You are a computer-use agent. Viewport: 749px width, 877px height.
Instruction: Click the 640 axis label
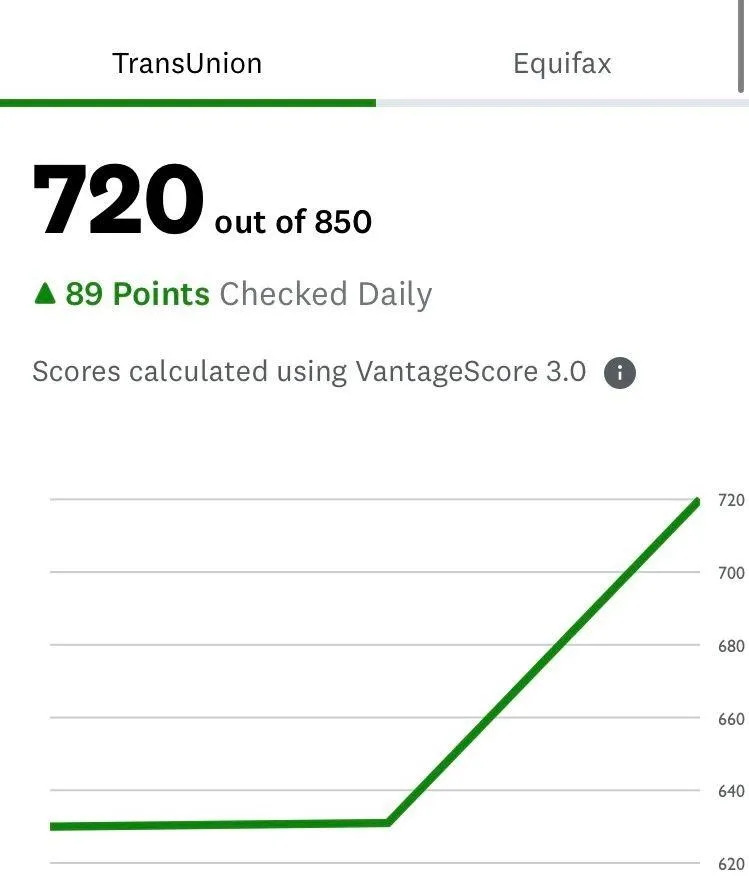[x=731, y=791]
